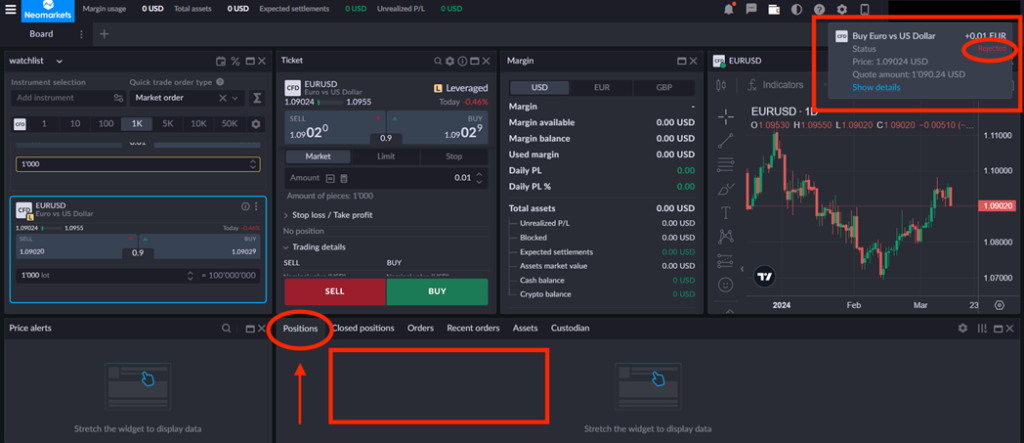Select the chart text tool
Image resolution: width=1024 pixels, height=443 pixels.
tap(726, 211)
